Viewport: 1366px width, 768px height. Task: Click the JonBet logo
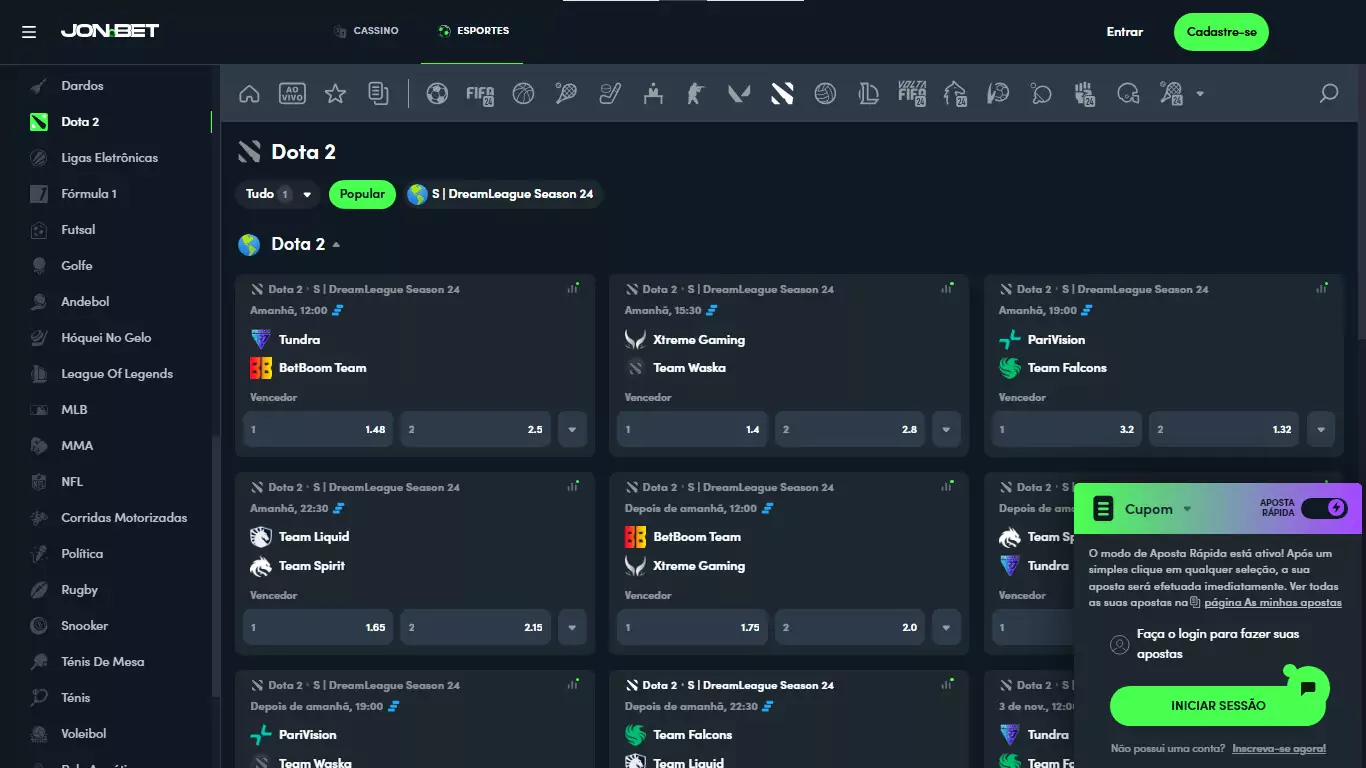tap(110, 31)
